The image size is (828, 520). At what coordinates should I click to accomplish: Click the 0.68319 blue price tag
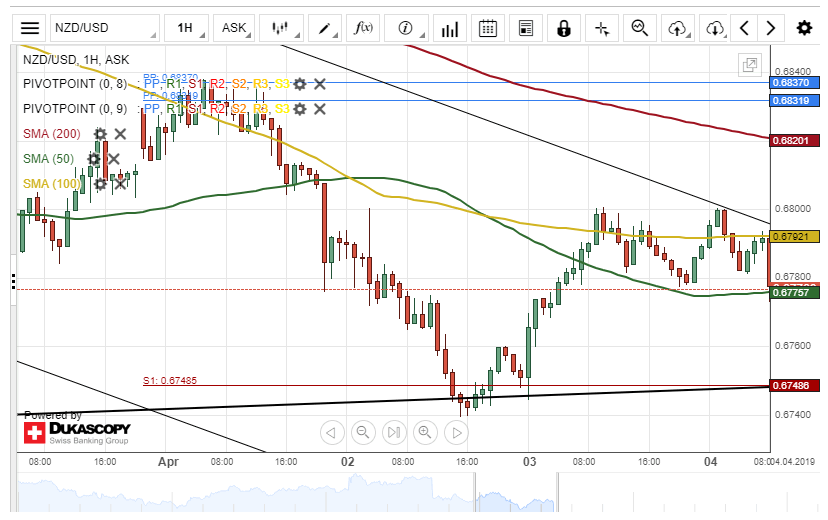[794, 101]
